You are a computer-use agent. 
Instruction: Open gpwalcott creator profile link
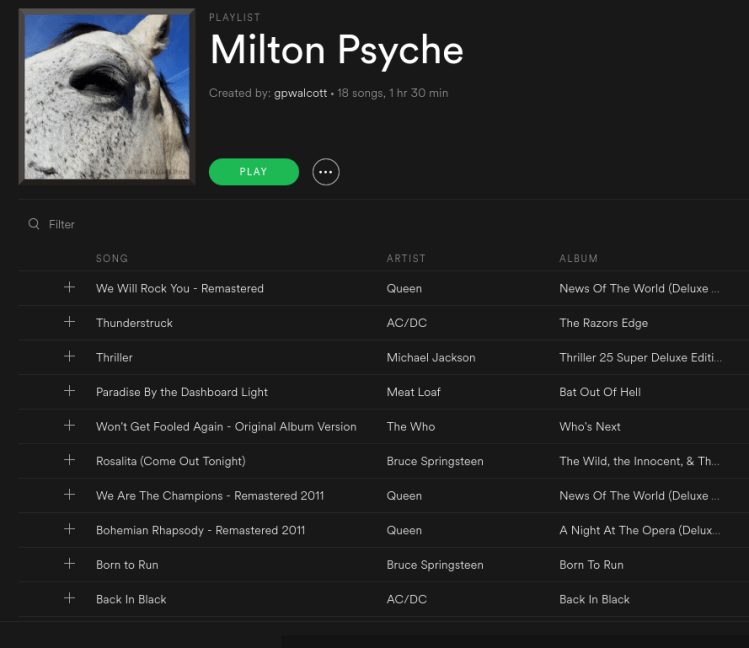pos(300,93)
